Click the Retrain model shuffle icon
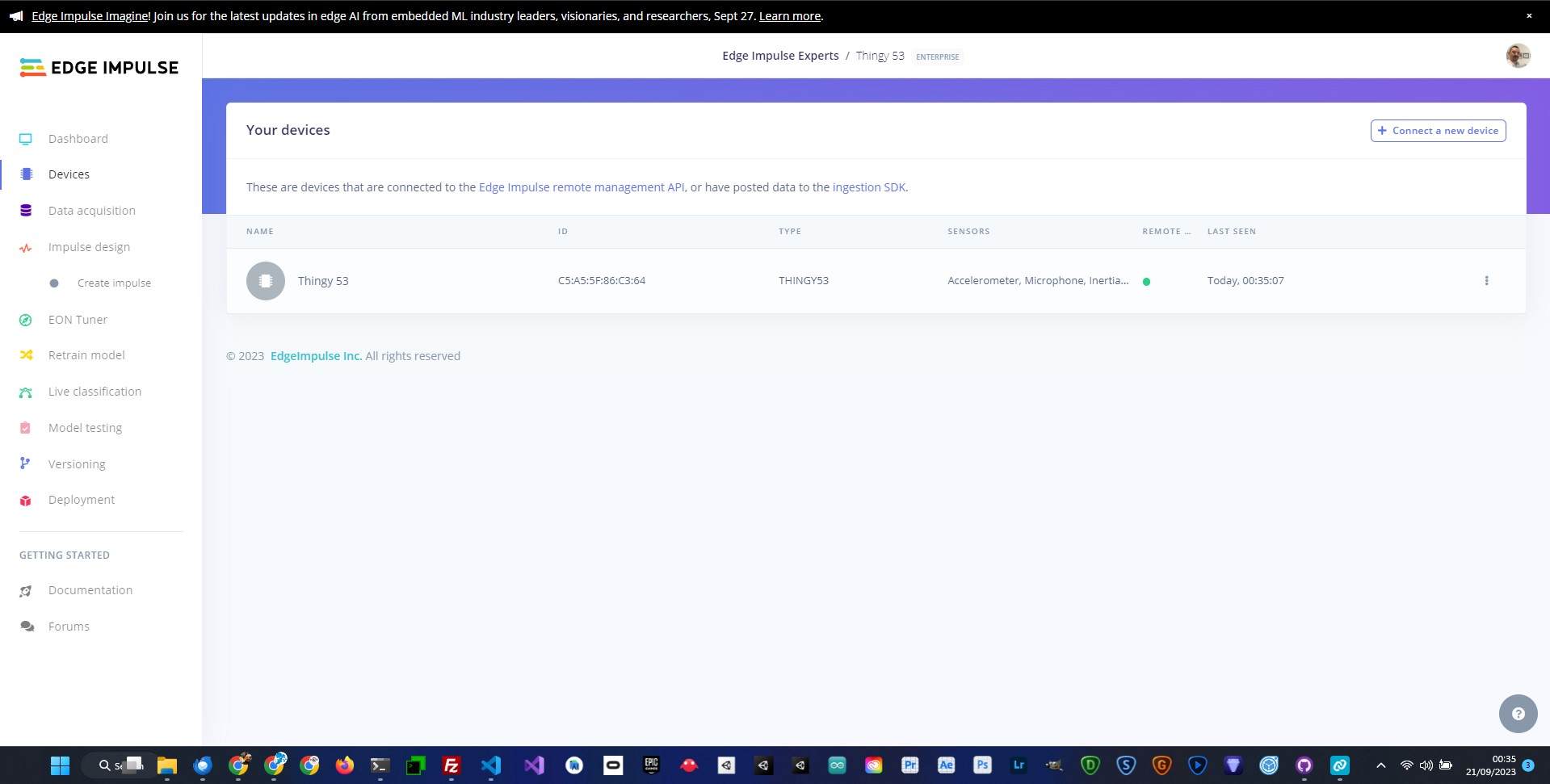Viewport: 1550px width, 784px height. 26,355
